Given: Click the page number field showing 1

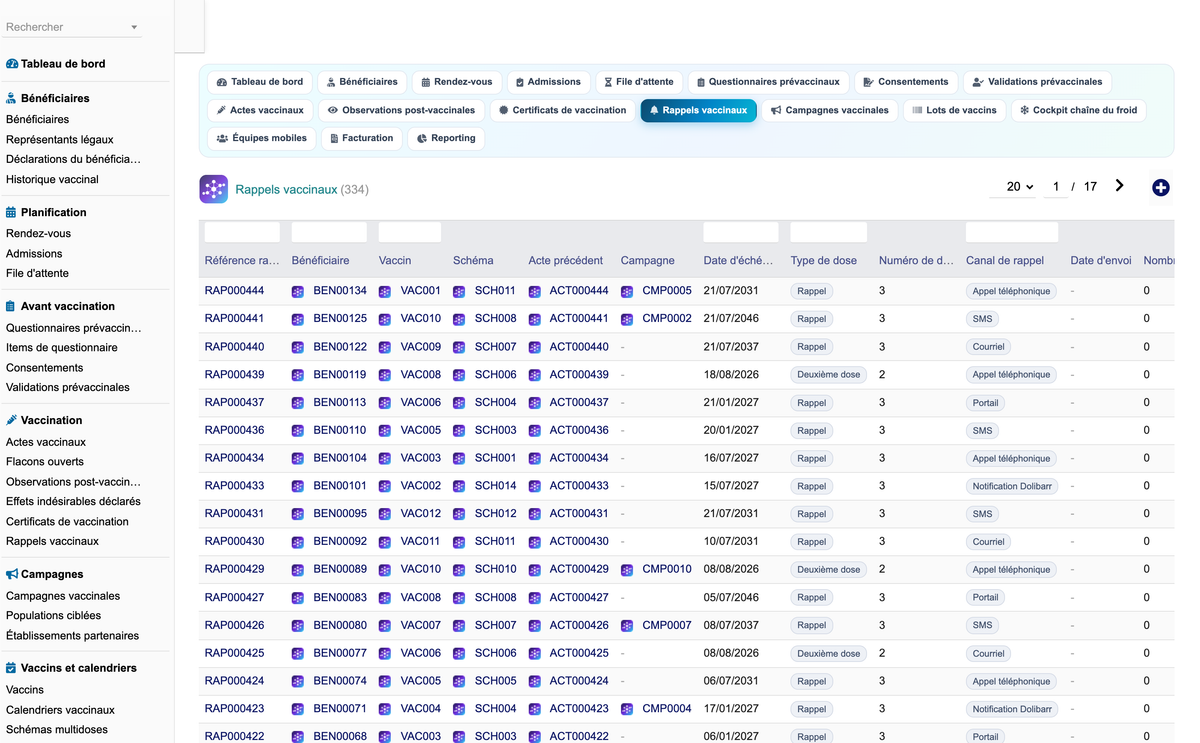Looking at the screenshot, I should [x=1056, y=187].
